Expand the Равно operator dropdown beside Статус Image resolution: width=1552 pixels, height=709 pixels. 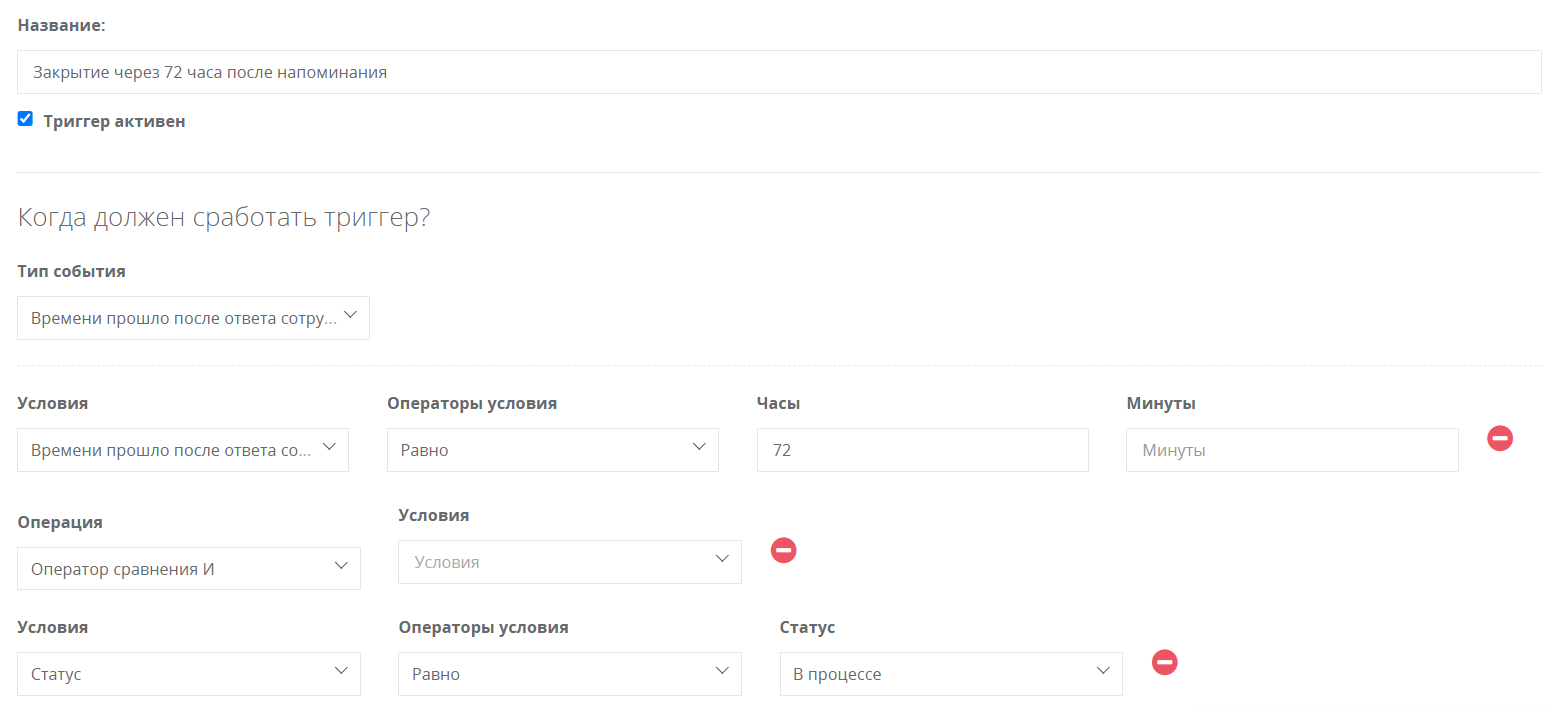570,674
